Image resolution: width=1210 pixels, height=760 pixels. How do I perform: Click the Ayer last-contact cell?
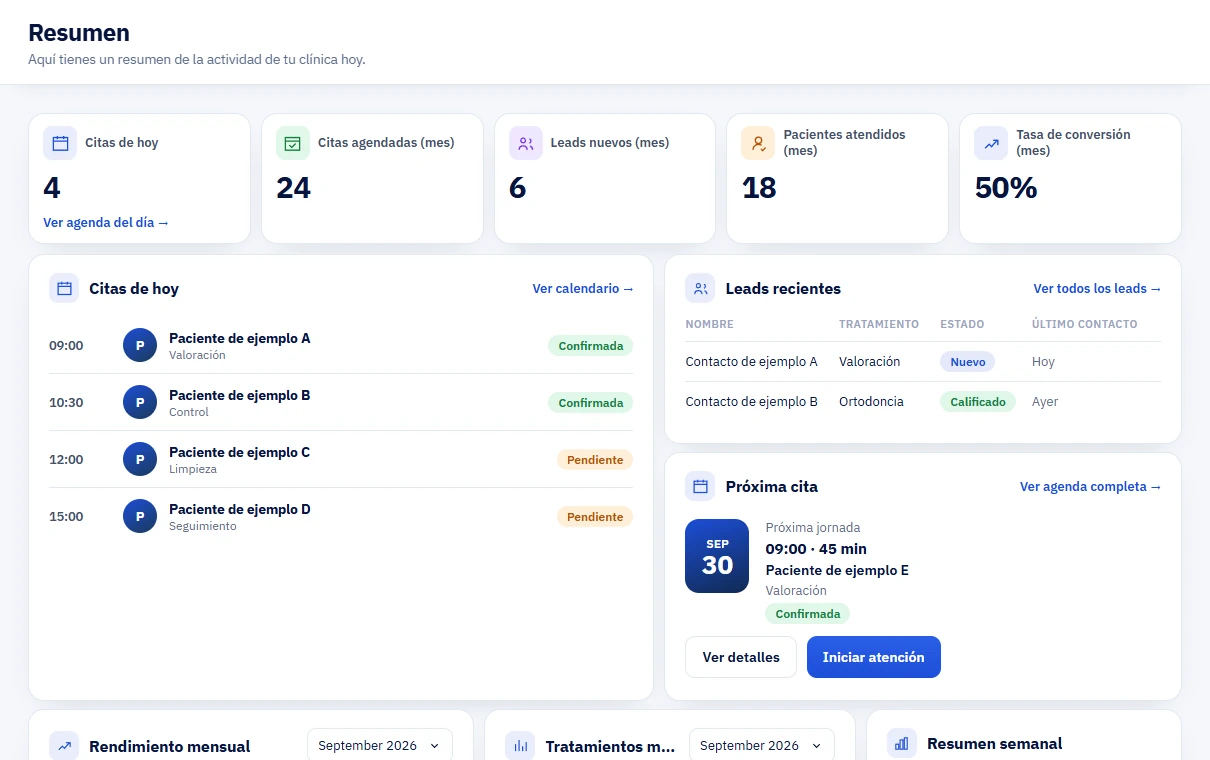(1045, 402)
